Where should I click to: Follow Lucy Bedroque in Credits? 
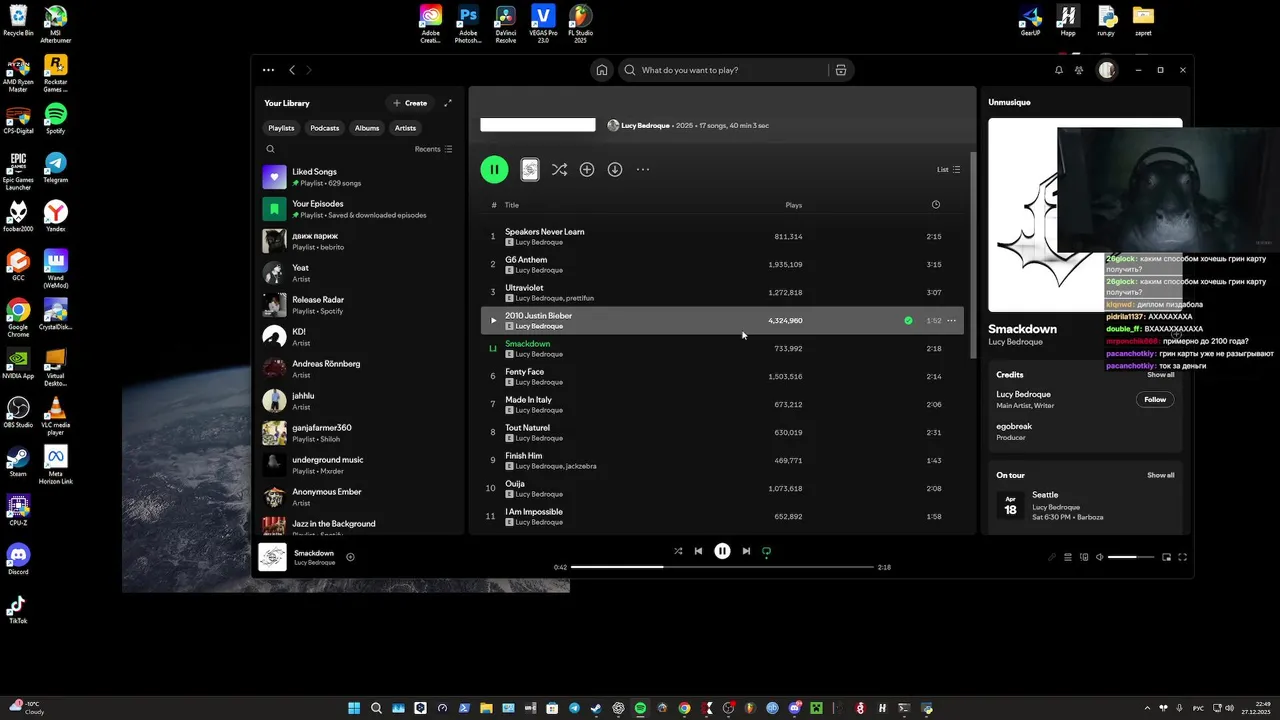pos(1155,399)
